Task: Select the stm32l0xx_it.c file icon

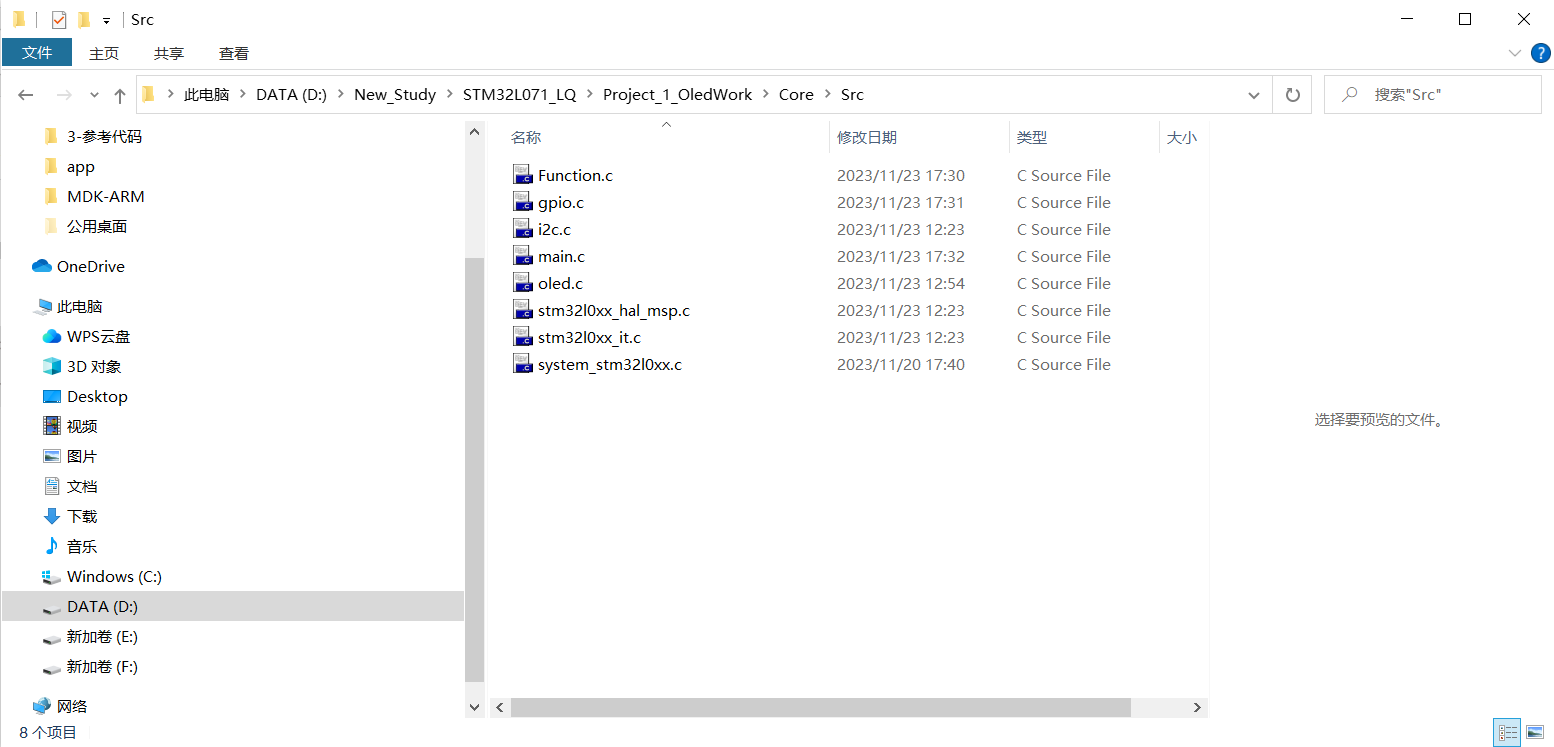Action: [522, 337]
